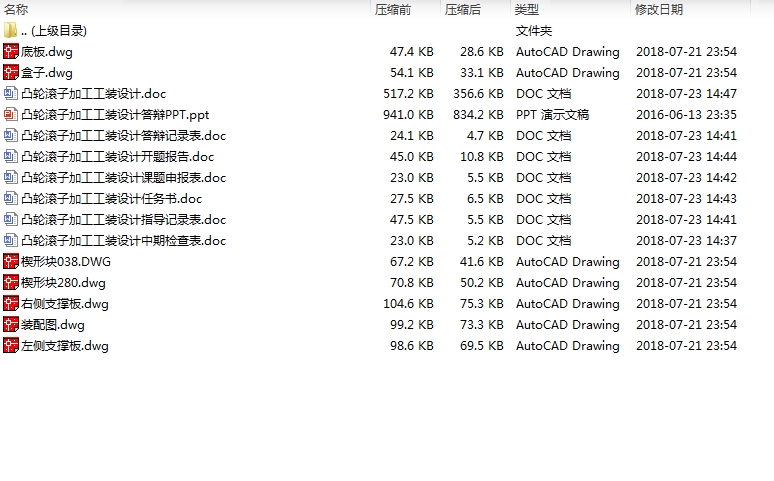Click the 50.2 KB compressed size cell
This screenshot has height=481, width=774.
pyautogui.click(x=482, y=282)
